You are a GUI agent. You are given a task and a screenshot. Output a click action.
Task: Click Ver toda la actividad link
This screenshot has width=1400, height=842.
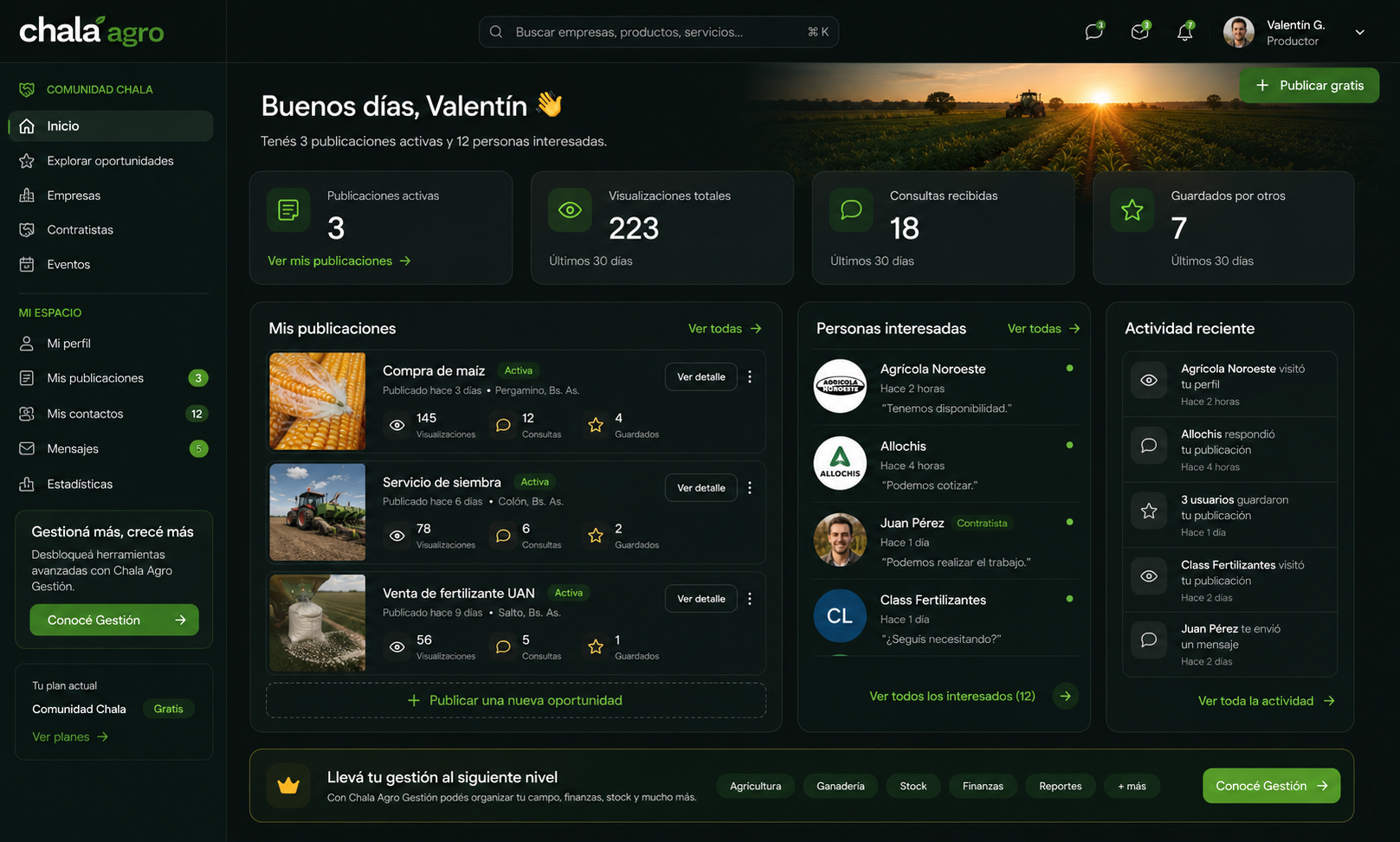pyautogui.click(x=1266, y=701)
